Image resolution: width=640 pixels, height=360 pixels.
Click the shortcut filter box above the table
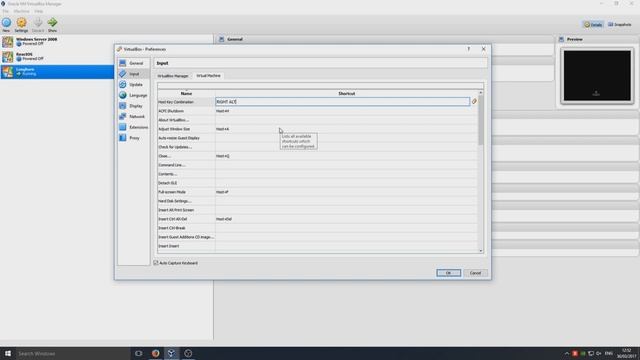coord(320,86)
